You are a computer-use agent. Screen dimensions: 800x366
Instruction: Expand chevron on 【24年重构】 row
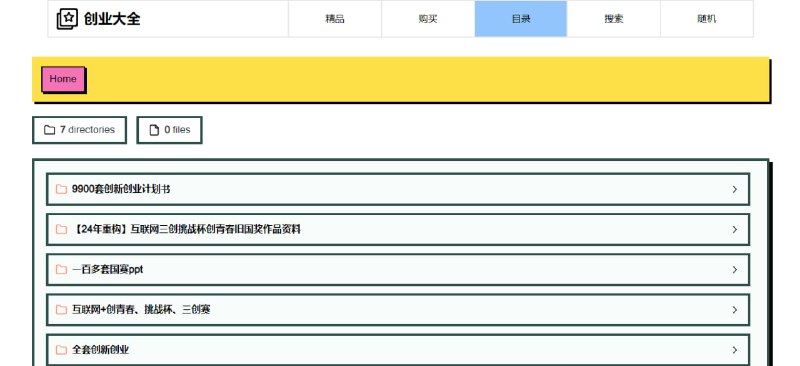(735, 230)
